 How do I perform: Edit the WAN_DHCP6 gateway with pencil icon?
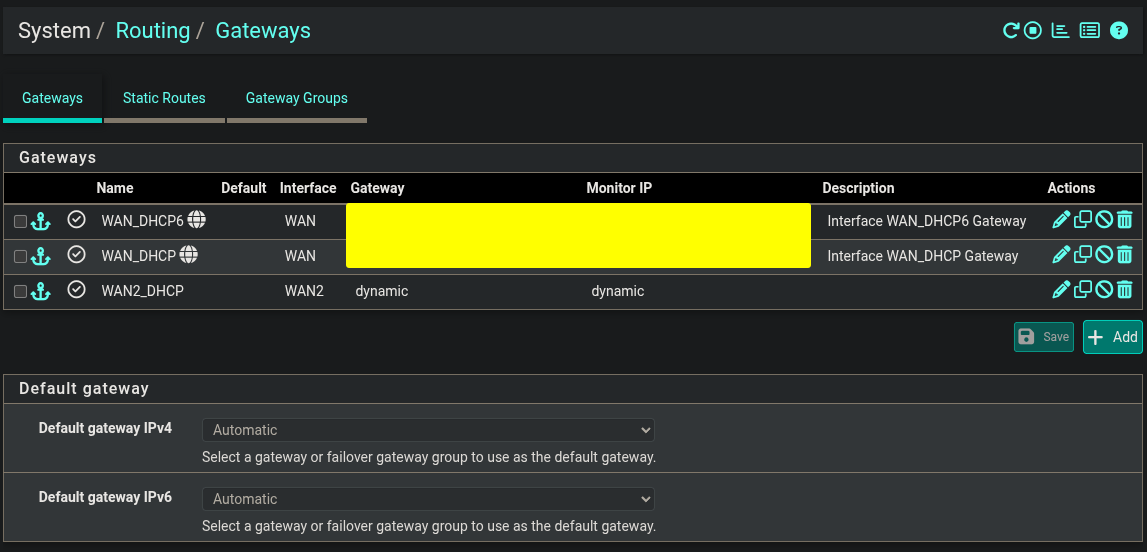click(1061, 220)
